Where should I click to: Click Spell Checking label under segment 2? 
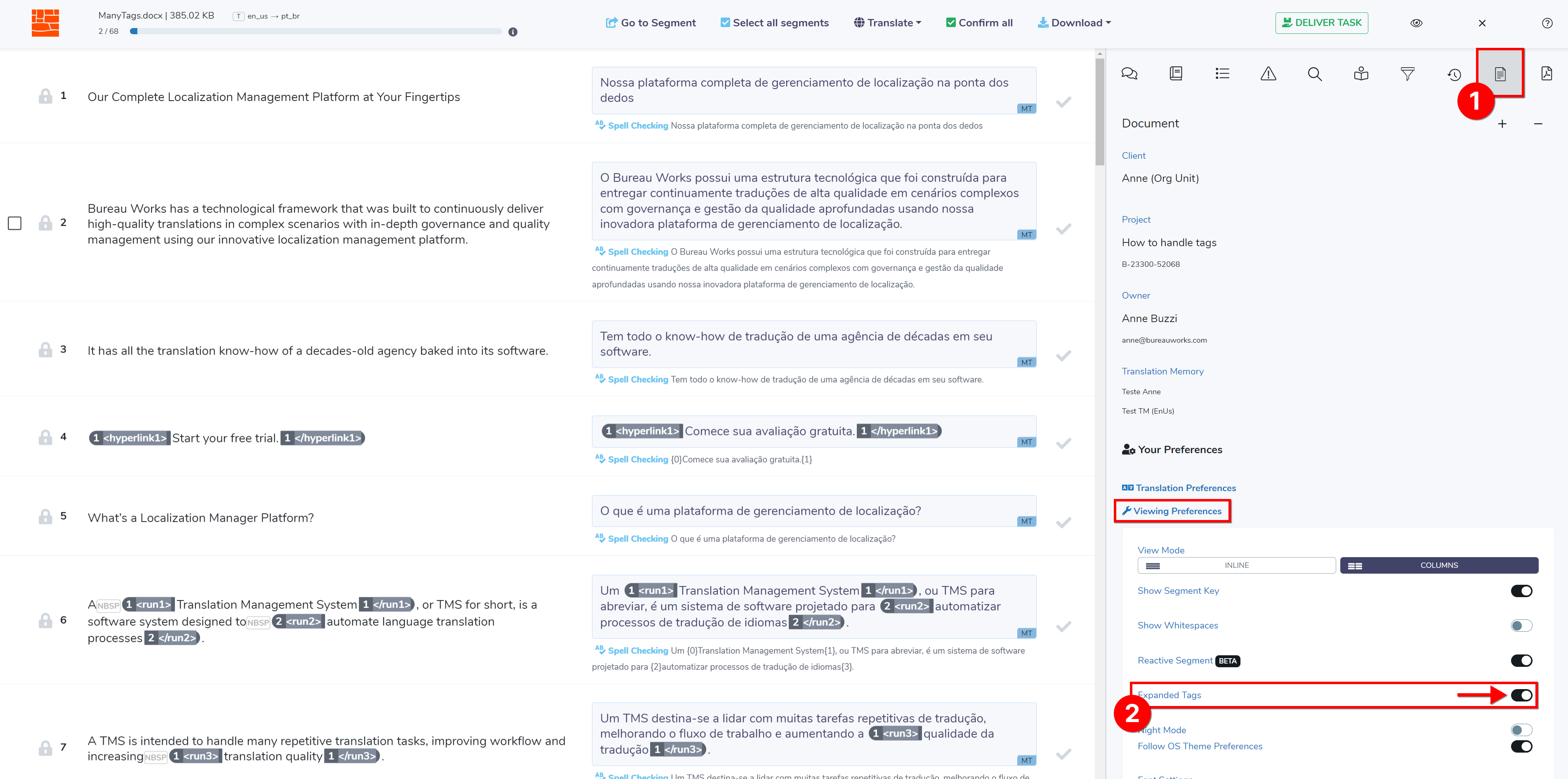click(637, 252)
